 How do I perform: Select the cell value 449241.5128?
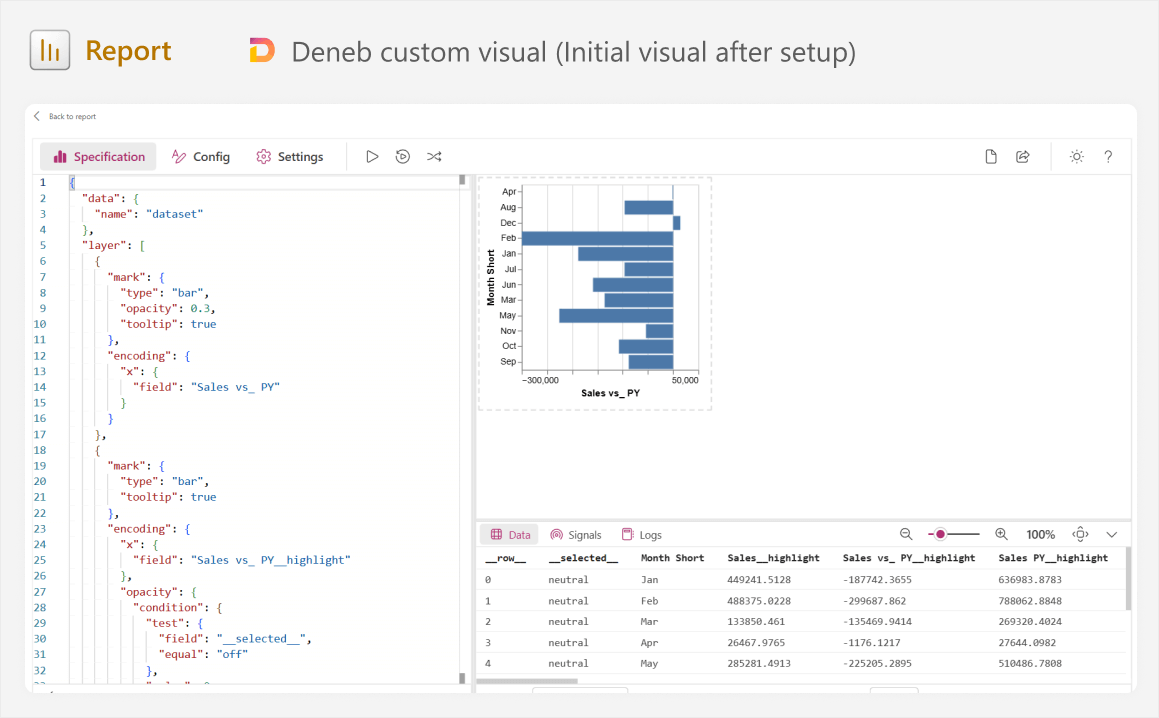758,580
